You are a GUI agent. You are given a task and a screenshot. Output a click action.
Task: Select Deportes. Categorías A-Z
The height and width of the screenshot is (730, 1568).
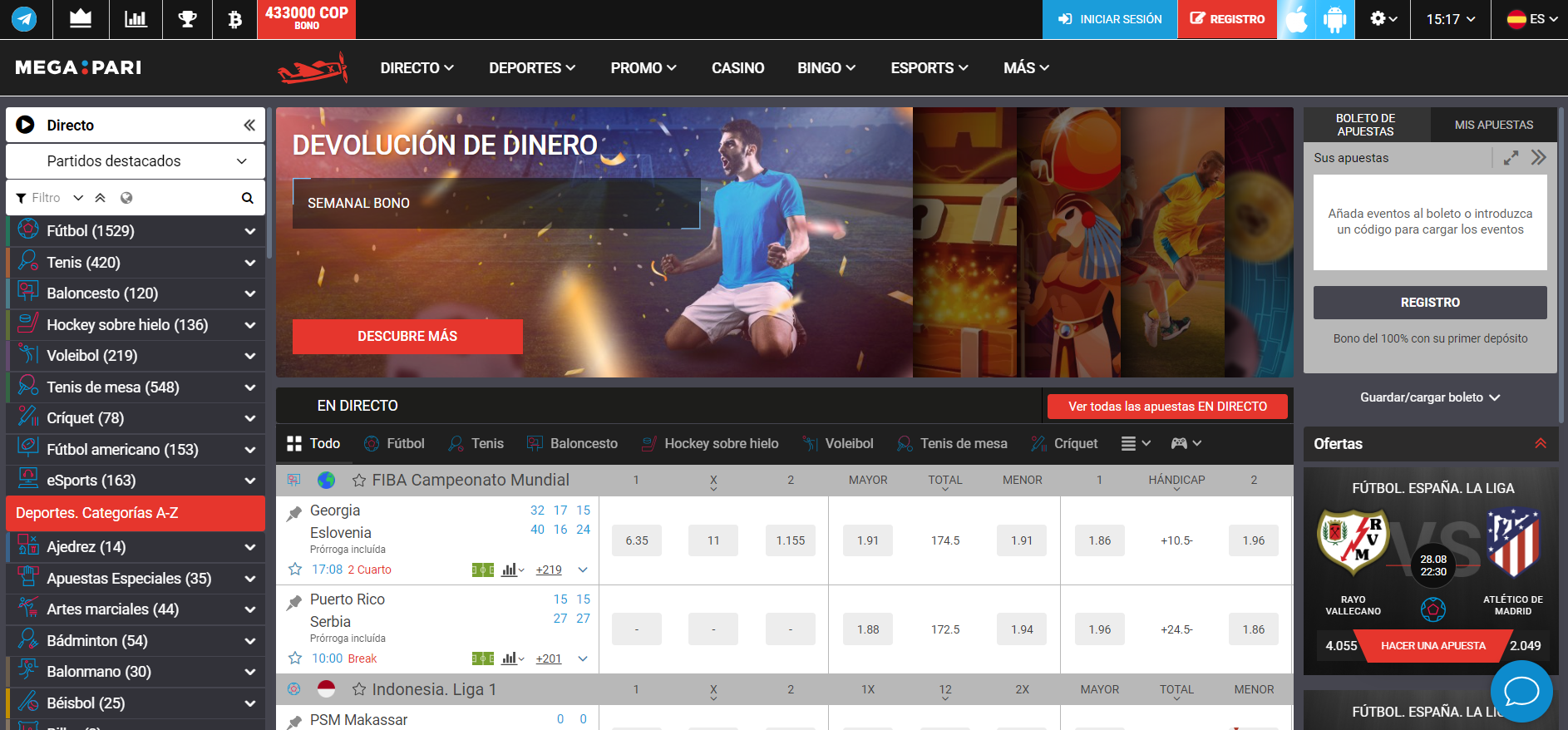pyautogui.click(x=136, y=514)
